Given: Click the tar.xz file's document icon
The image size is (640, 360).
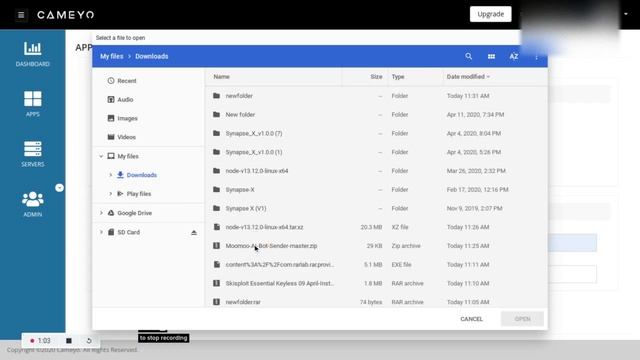Looking at the screenshot, I should [217, 227].
